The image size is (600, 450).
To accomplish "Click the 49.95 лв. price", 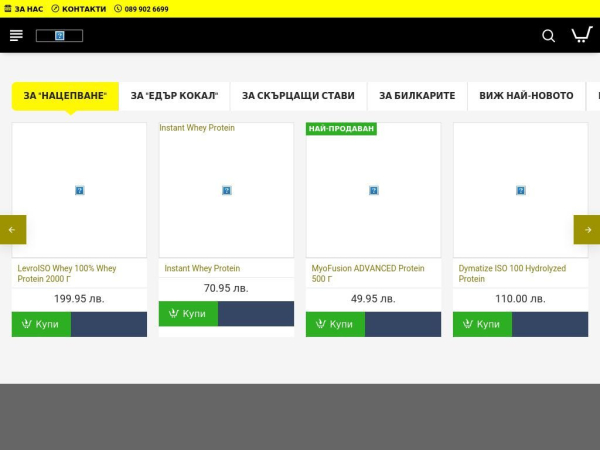I will [x=373, y=298].
